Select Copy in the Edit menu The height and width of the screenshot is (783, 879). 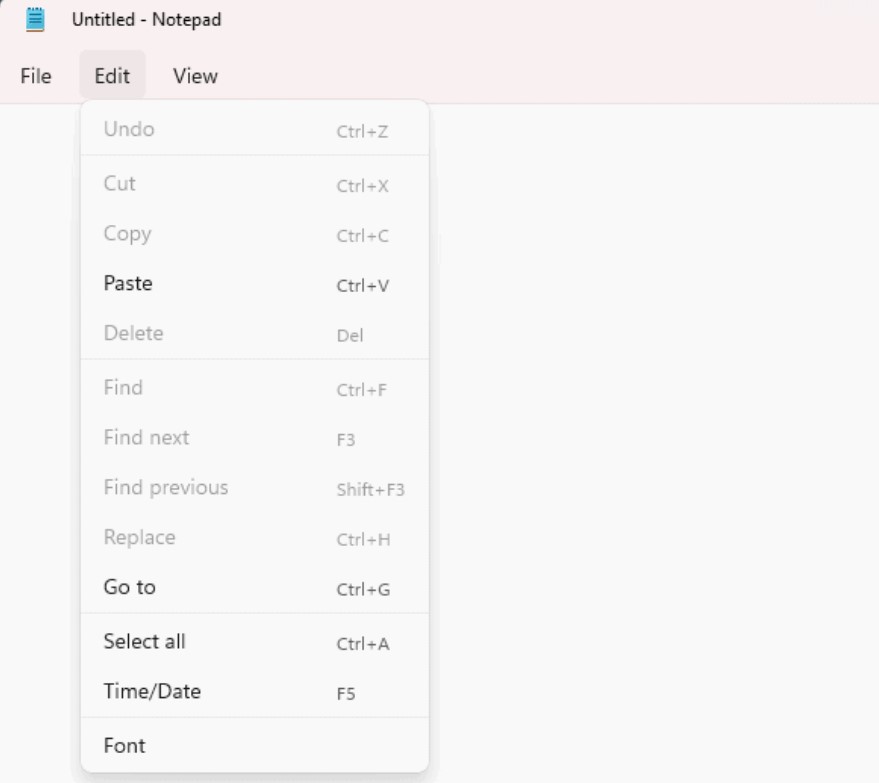point(255,234)
